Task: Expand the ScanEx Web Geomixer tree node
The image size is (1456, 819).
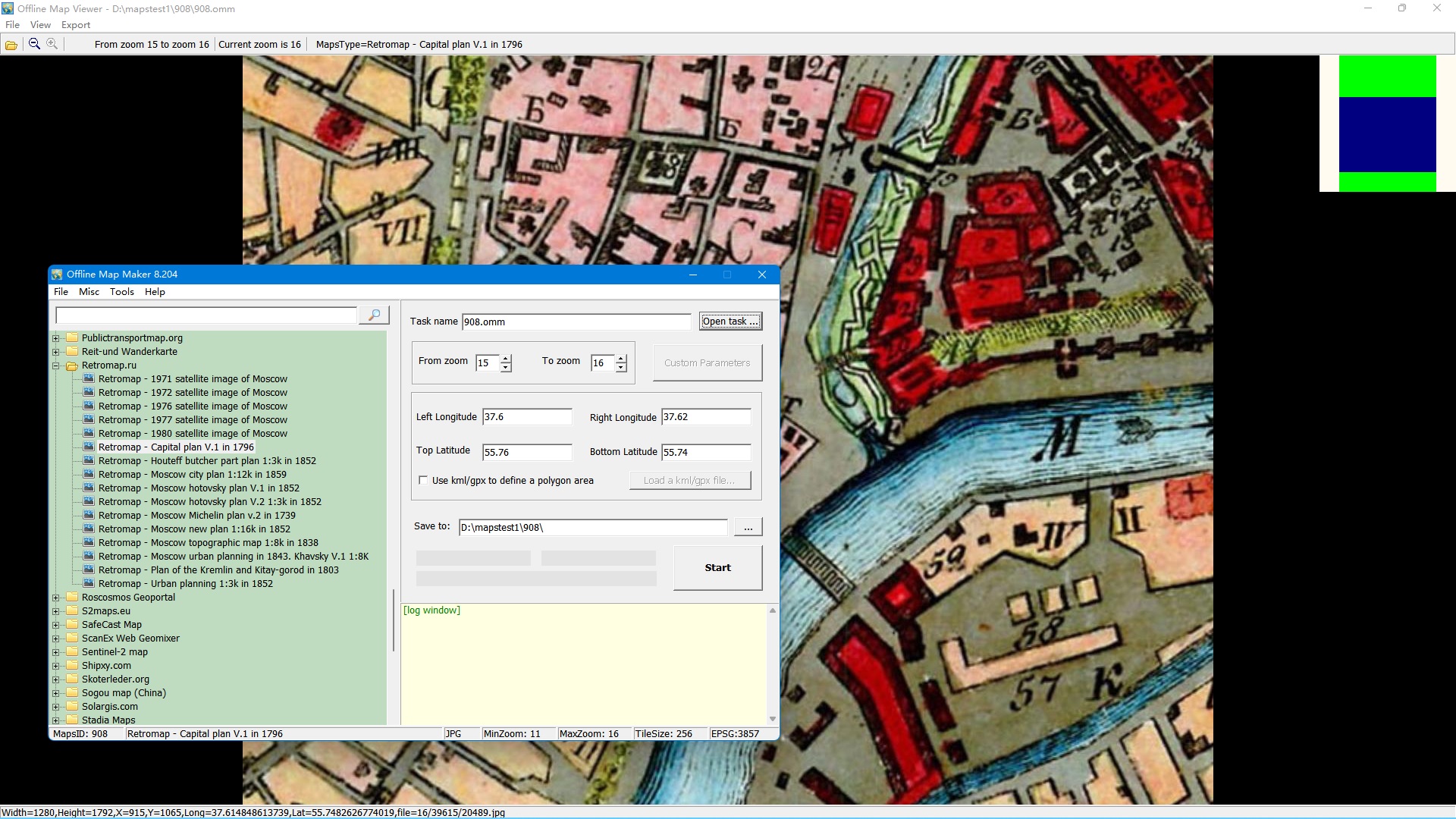Action: tap(55, 639)
